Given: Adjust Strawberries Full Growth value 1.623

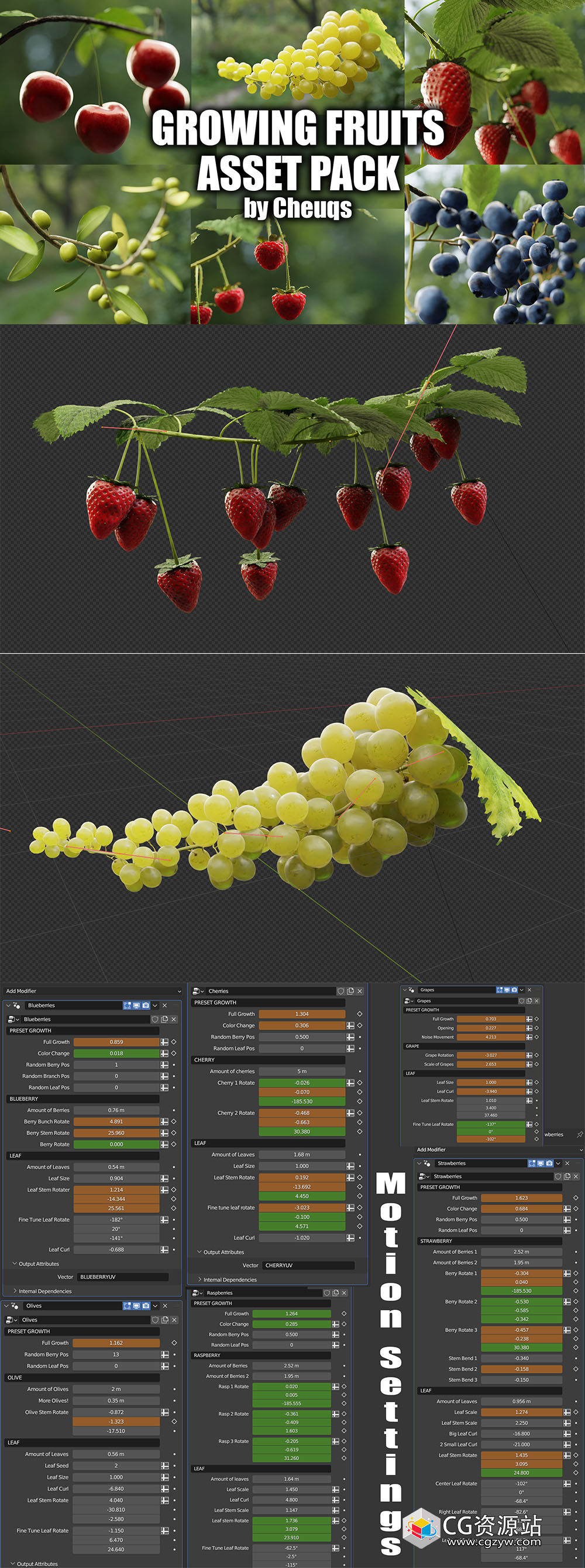Looking at the screenshot, I should point(521,1198).
